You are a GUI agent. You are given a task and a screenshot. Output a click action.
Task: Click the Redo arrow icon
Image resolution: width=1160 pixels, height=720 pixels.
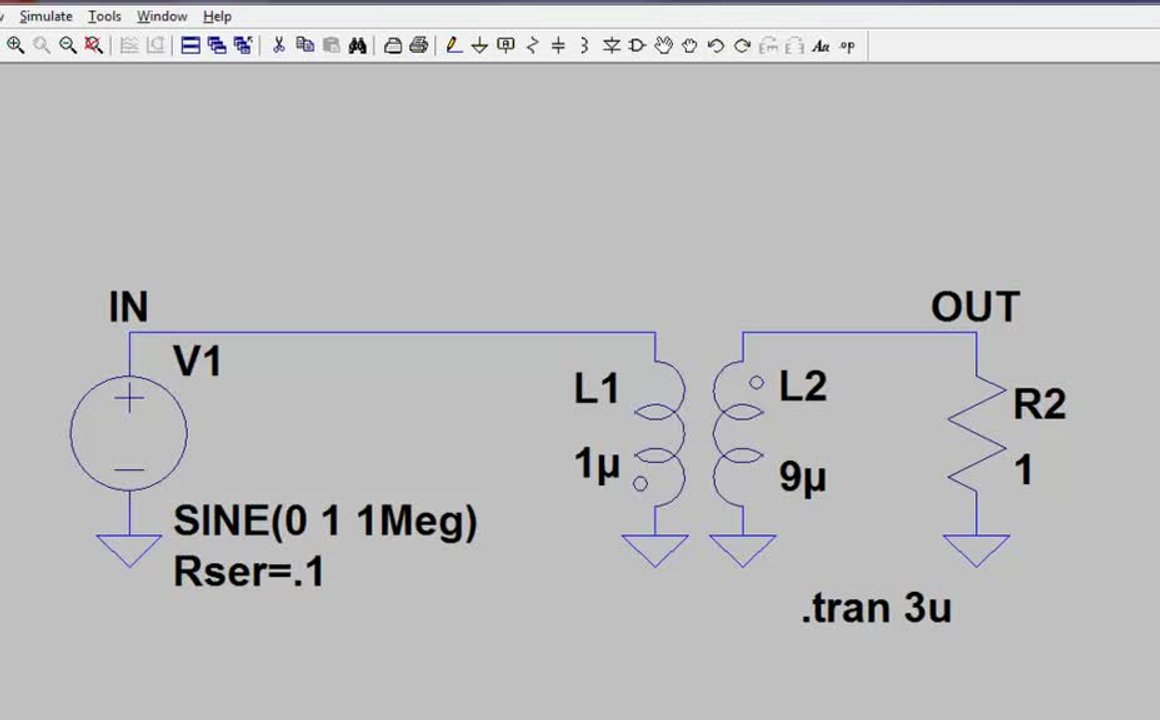point(742,46)
